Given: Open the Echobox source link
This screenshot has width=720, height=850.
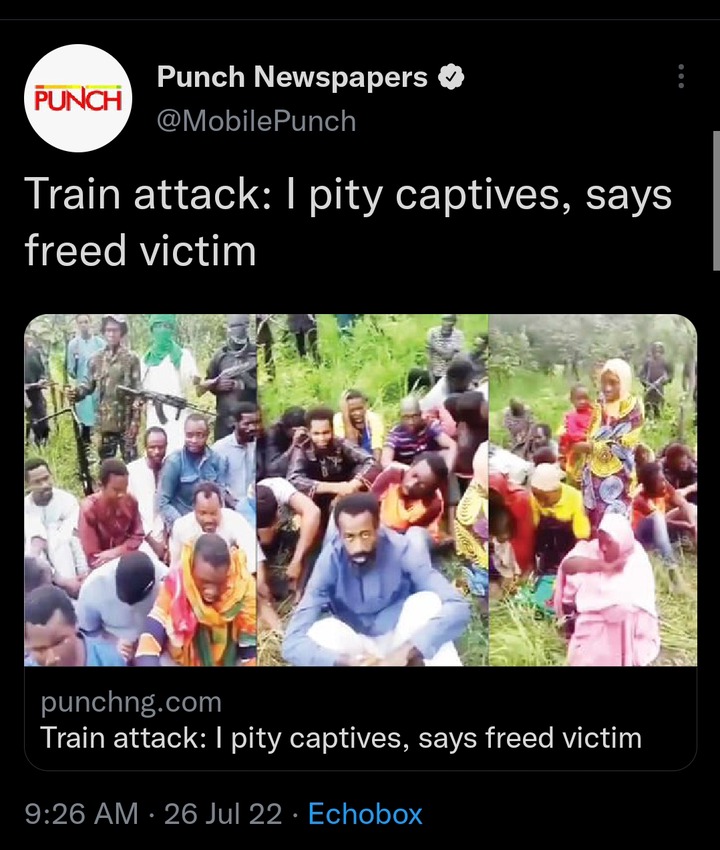Looking at the screenshot, I should (365, 814).
